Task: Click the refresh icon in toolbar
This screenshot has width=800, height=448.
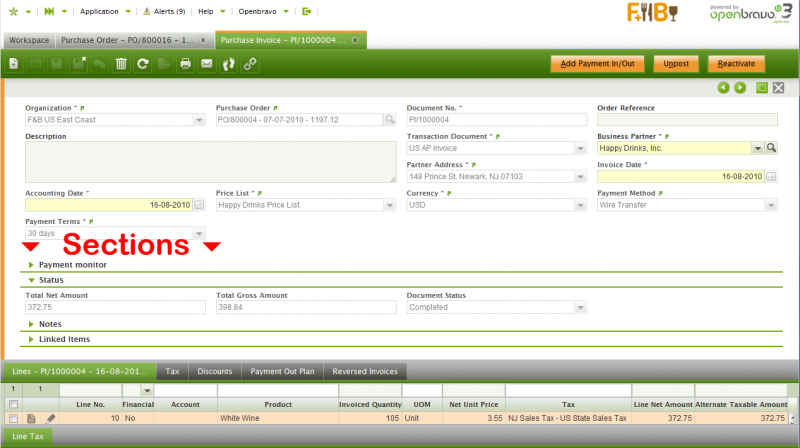Action: tap(143, 64)
